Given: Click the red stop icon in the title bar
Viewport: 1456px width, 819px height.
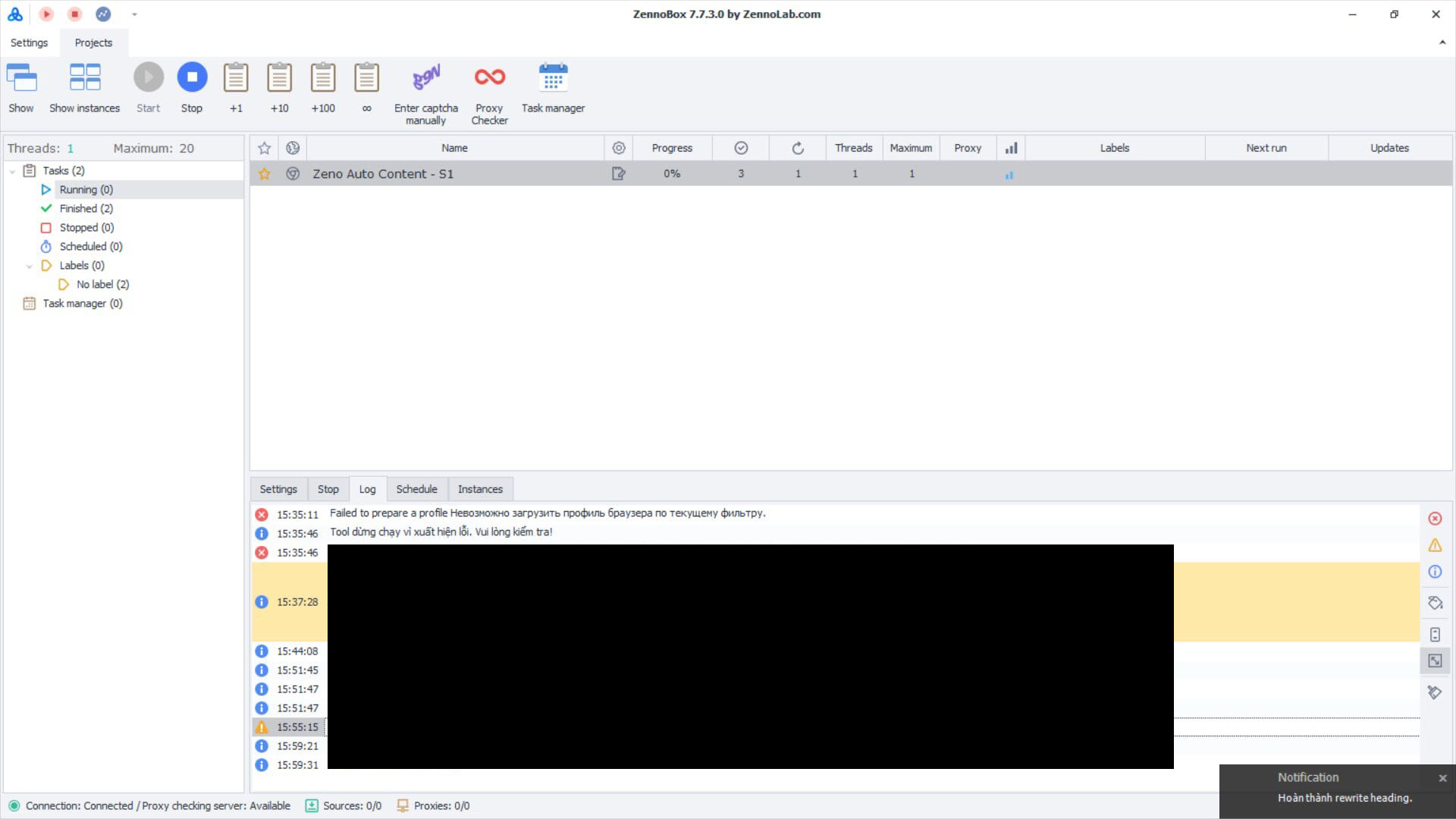Looking at the screenshot, I should point(74,14).
